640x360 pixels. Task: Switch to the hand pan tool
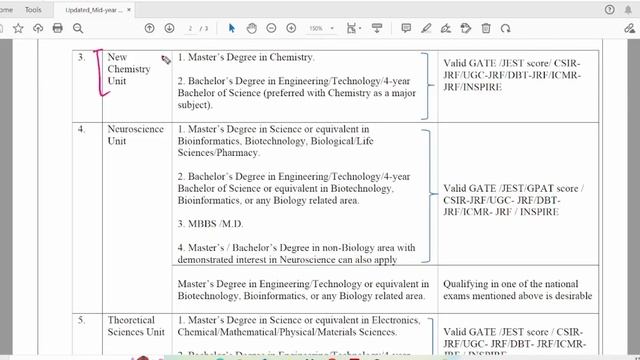[x=251, y=28]
